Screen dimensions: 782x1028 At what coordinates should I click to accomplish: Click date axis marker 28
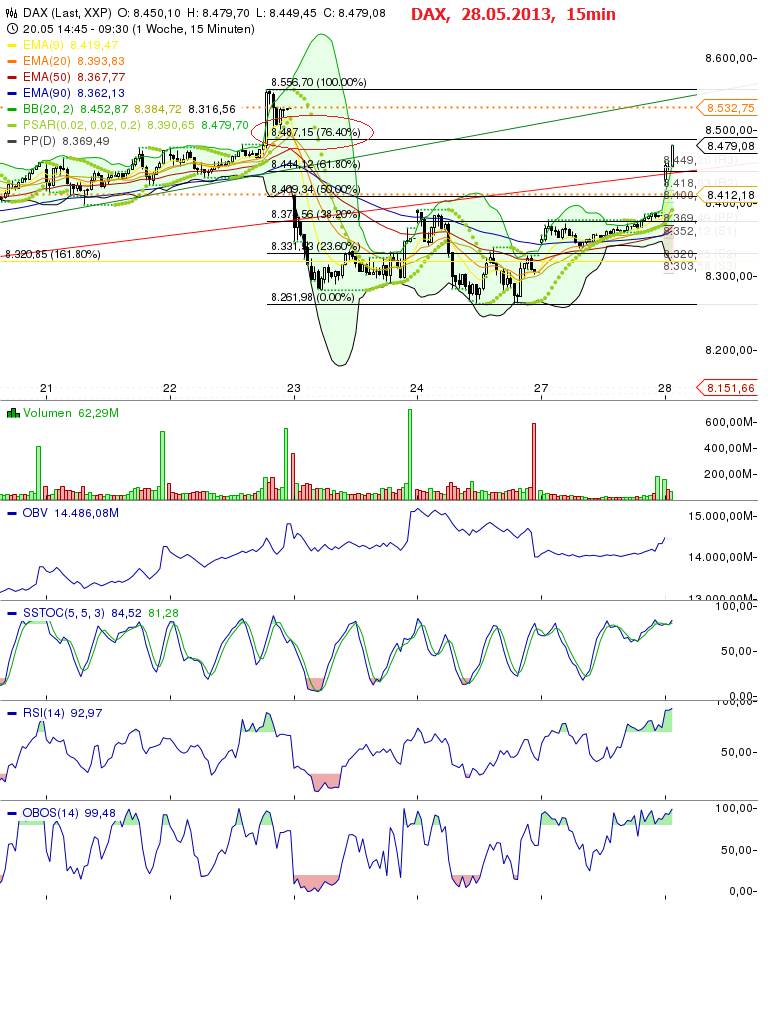[665, 388]
